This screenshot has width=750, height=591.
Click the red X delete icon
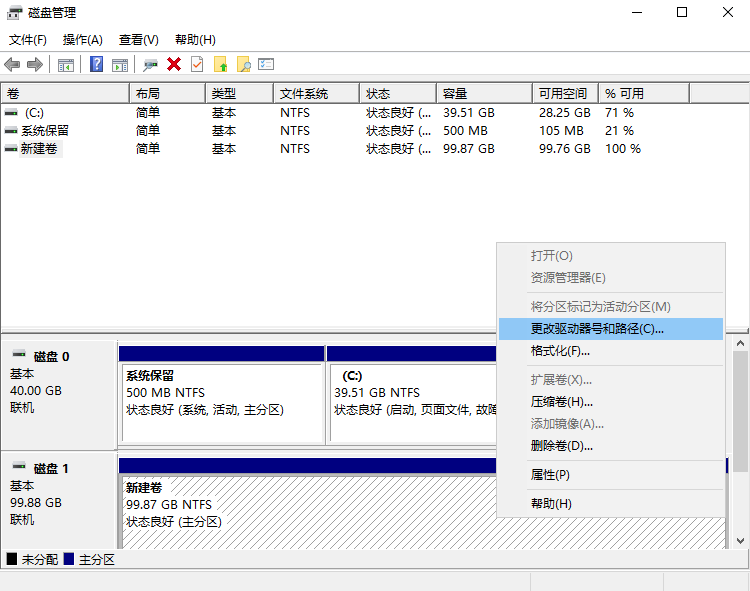click(x=174, y=64)
